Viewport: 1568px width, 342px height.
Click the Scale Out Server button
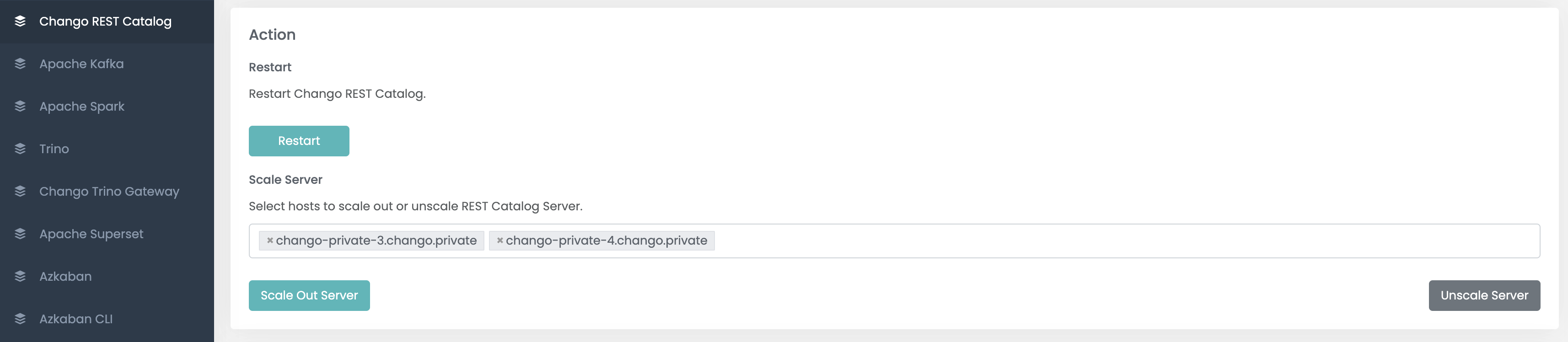coord(309,296)
